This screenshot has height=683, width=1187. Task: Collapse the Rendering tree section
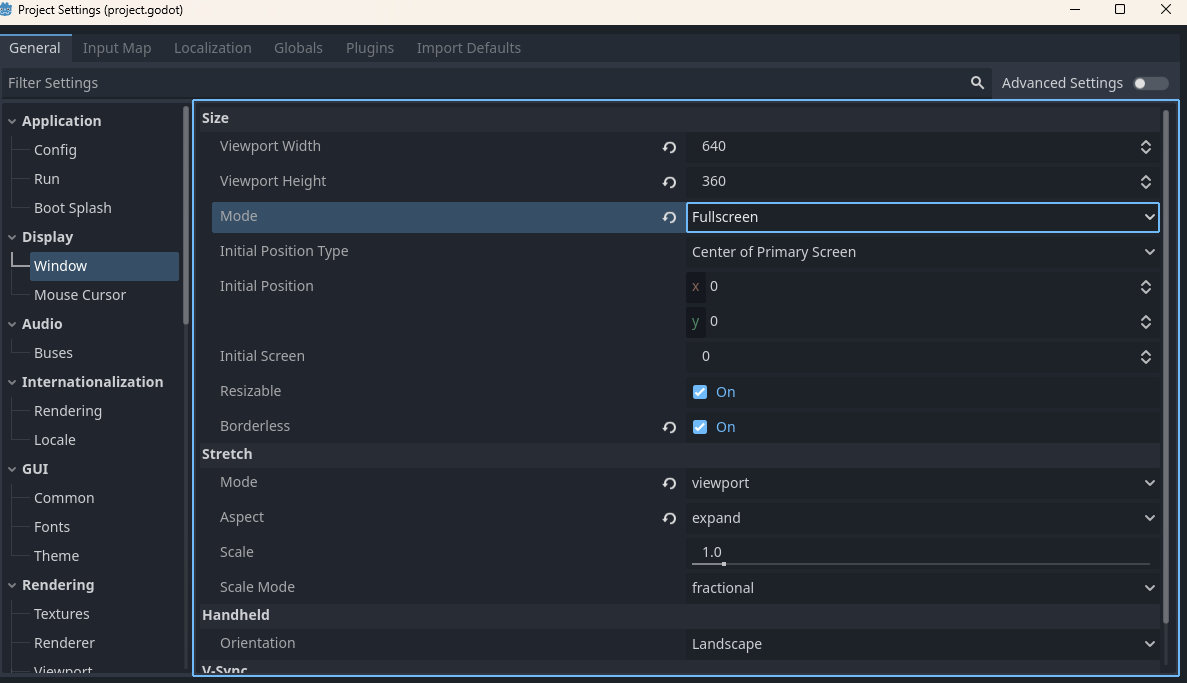(x=12, y=585)
